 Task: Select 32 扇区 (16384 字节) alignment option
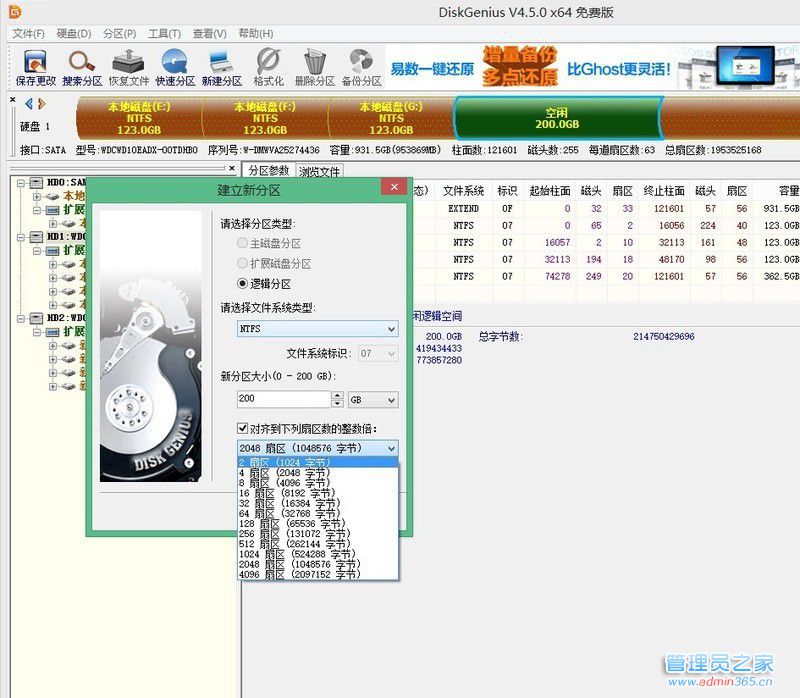317,503
